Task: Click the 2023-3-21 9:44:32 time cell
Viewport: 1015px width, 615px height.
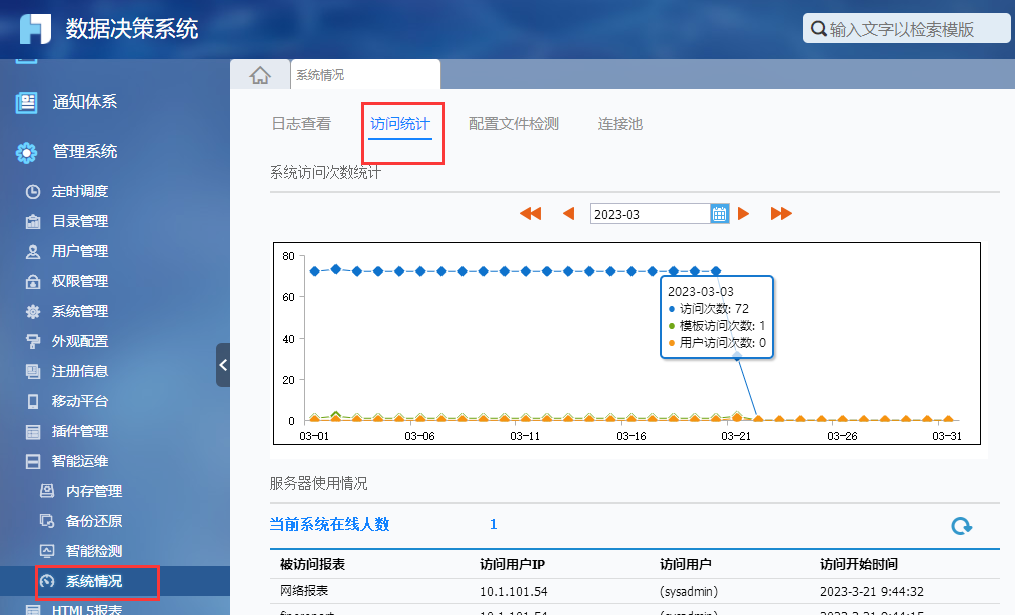Action: [x=872, y=592]
